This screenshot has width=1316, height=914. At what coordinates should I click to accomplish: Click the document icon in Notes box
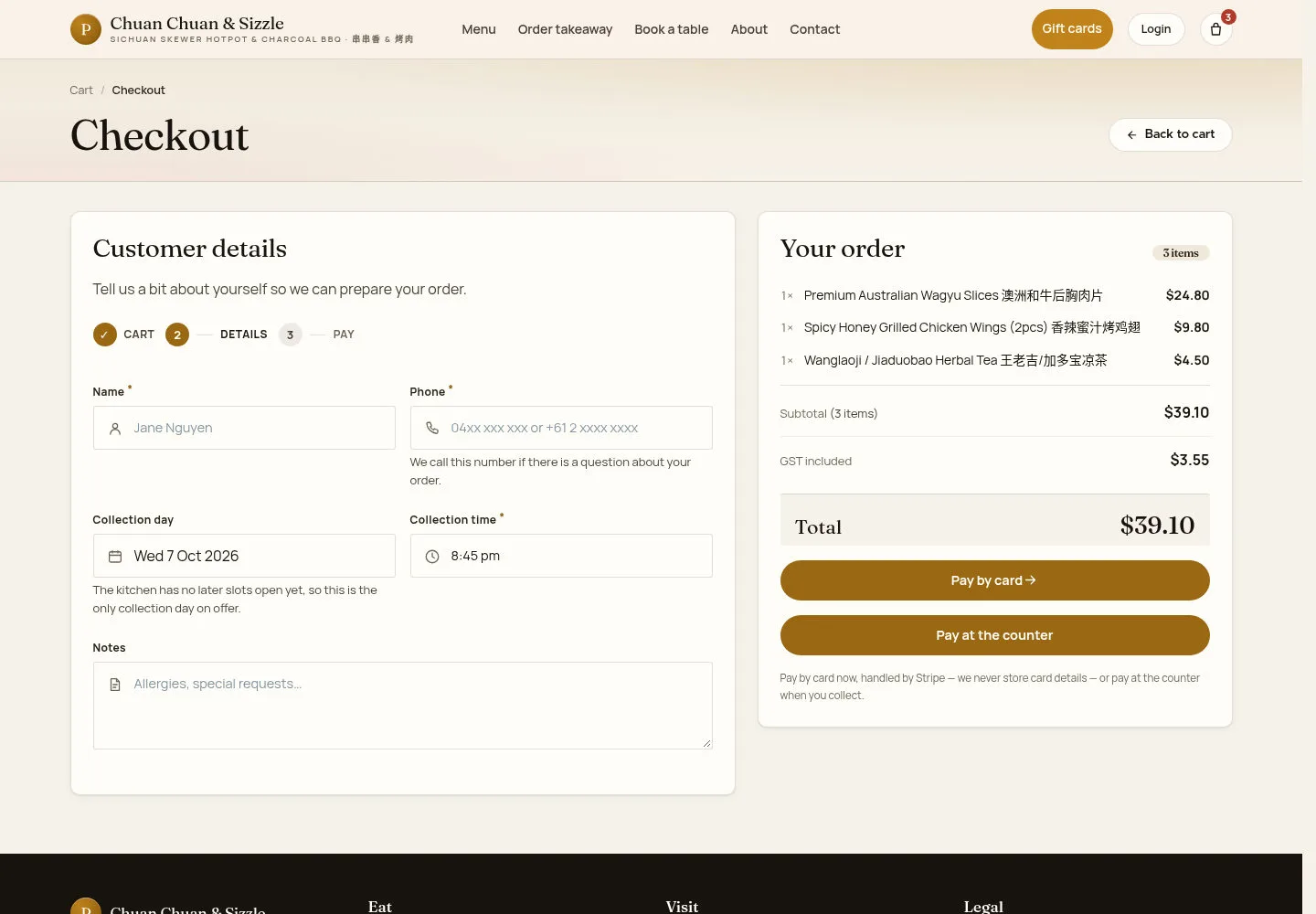(x=115, y=684)
